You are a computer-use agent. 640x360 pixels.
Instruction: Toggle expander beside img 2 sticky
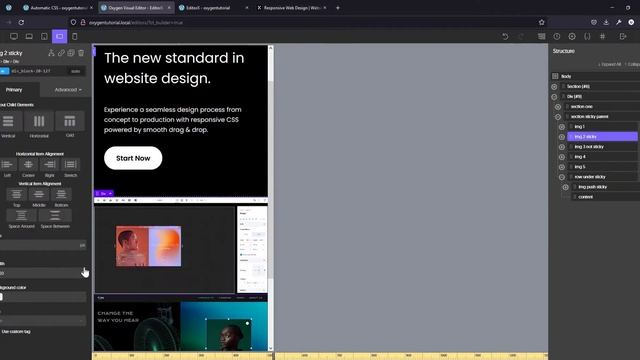562,137
